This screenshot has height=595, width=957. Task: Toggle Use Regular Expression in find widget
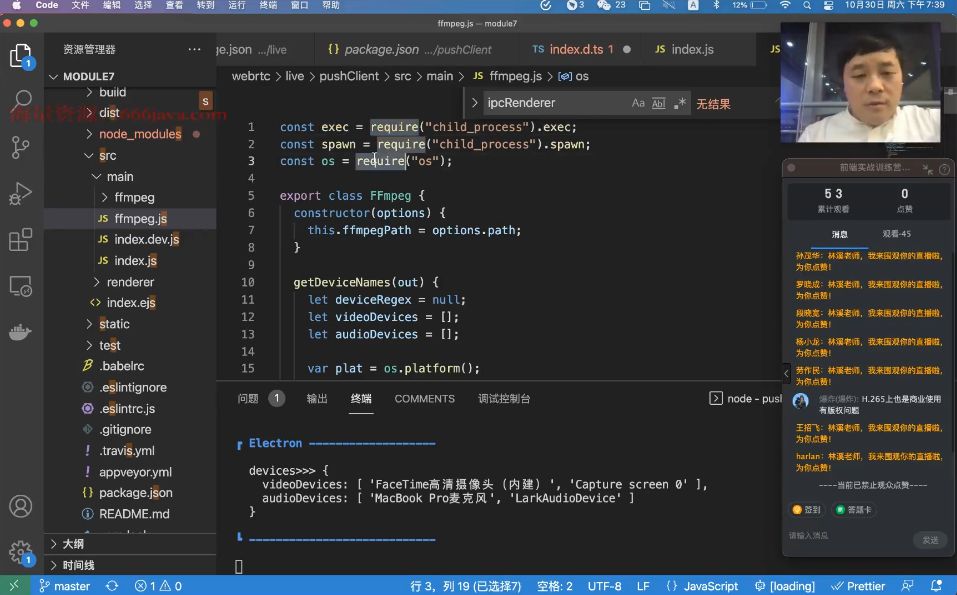point(679,103)
